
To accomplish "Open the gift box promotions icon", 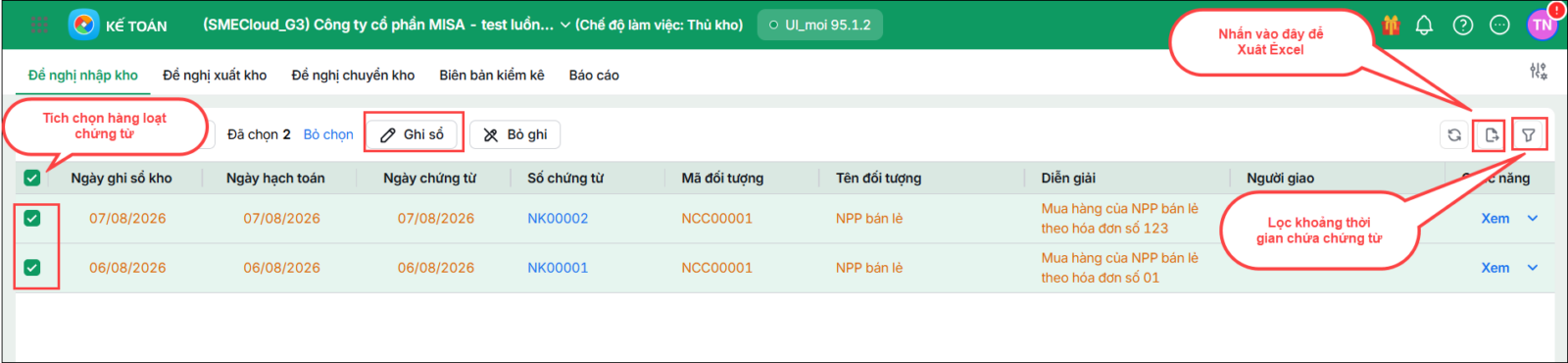I will pos(1391,26).
